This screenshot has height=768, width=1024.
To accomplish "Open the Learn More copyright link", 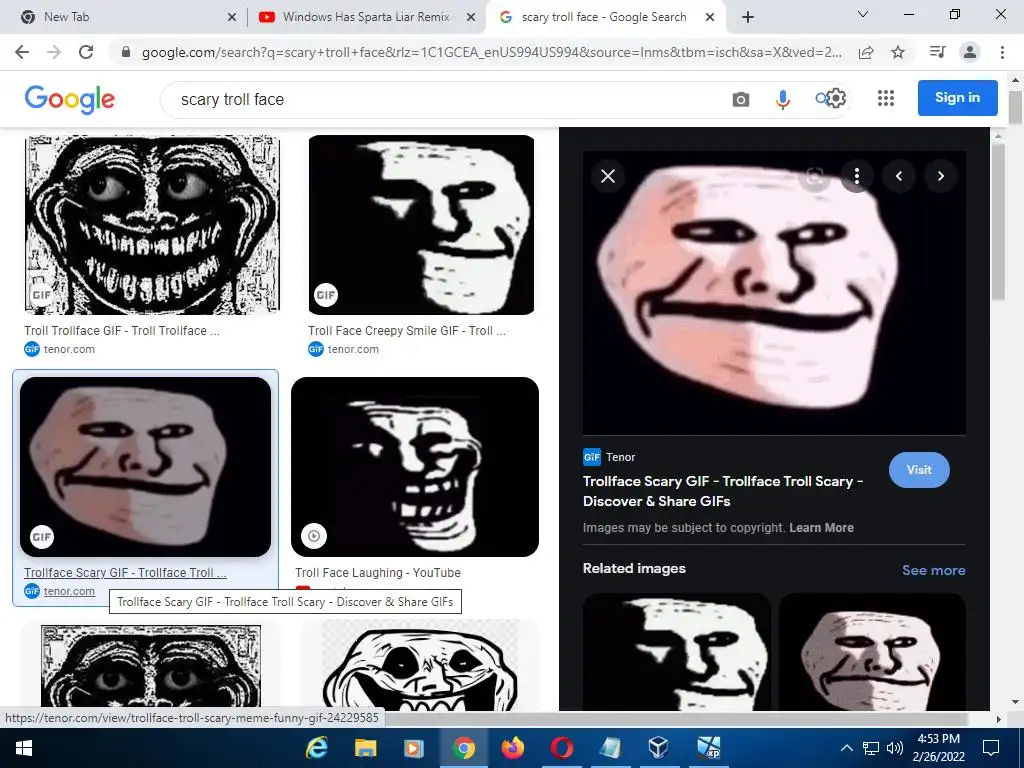I will [x=821, y=528].
